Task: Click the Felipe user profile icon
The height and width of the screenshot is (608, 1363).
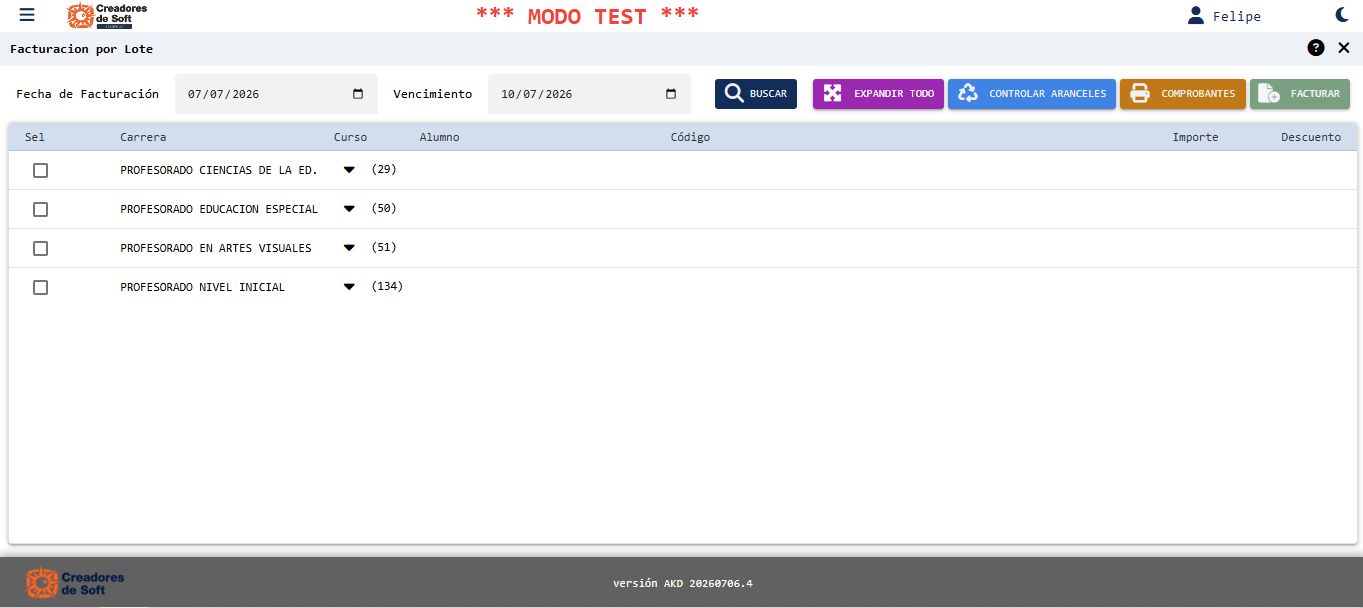Action: (1195, 15)
